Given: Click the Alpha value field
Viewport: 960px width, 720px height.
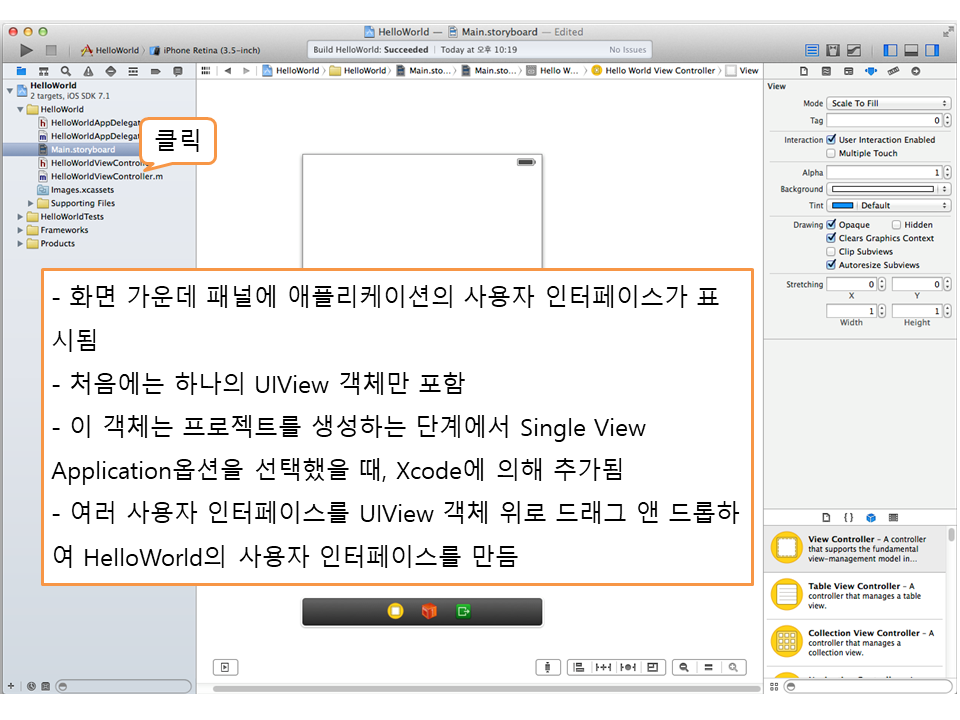Looking at the screenshot, I should 882,173.
